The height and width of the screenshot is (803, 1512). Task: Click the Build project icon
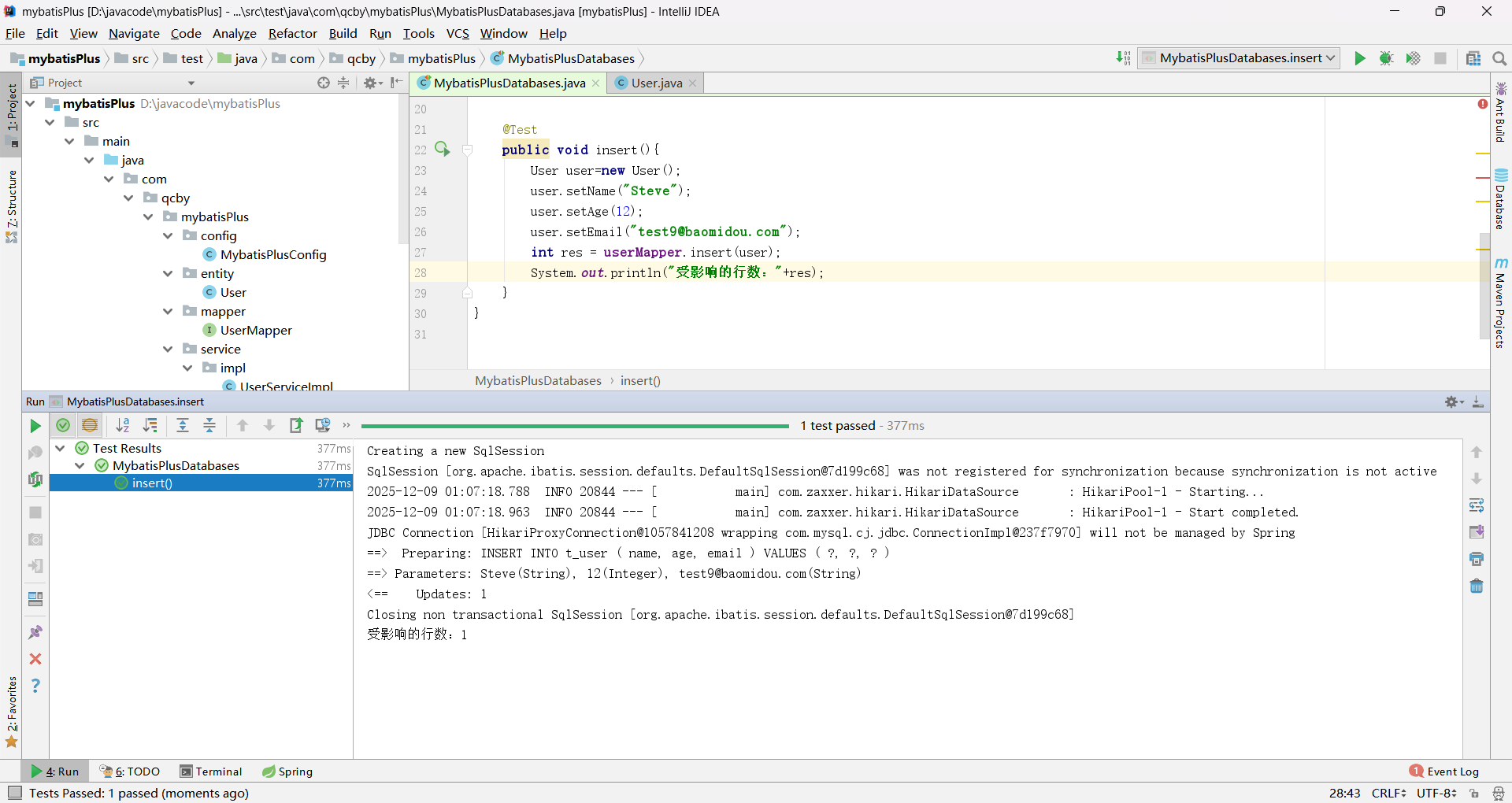coord(1124,58)
